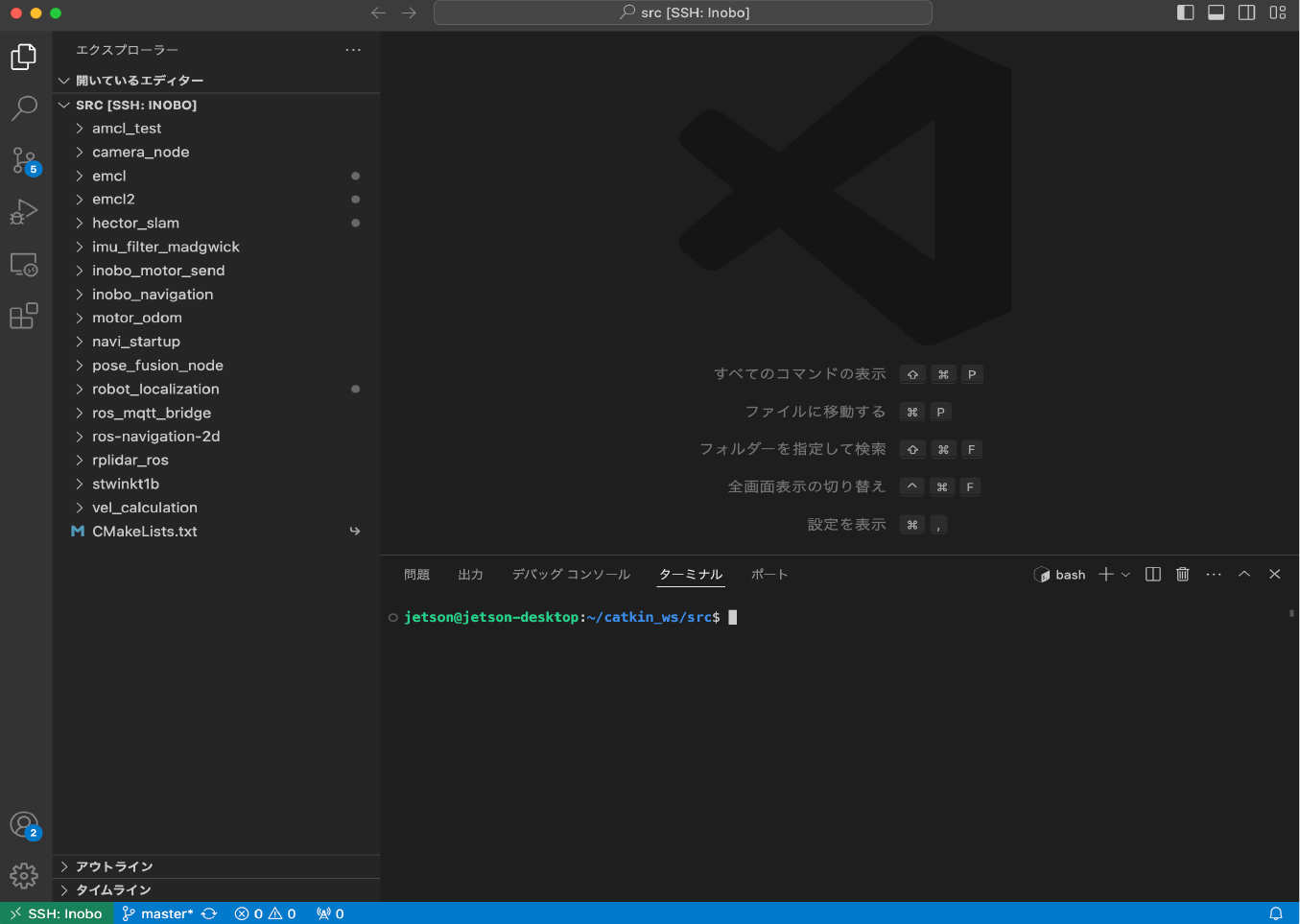Open the Run and Debug view
The image size is (1300, 924).
coord(24,212)
